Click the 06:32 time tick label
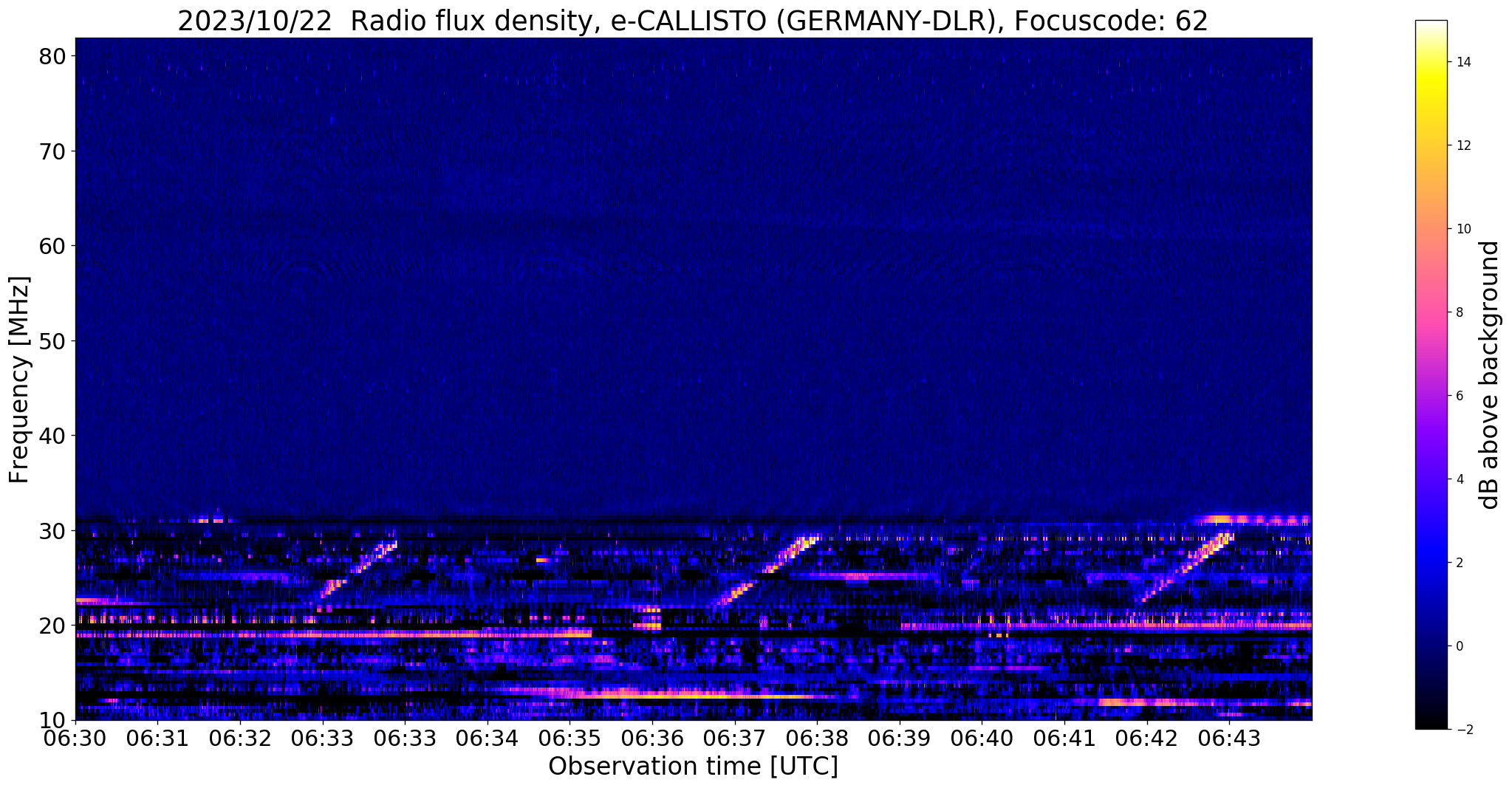This screenshot has width=1512, height=788. 240,739
